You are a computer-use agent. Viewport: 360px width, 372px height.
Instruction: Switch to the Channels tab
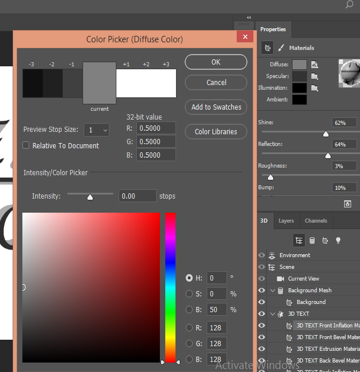click(x=315, y=221)
